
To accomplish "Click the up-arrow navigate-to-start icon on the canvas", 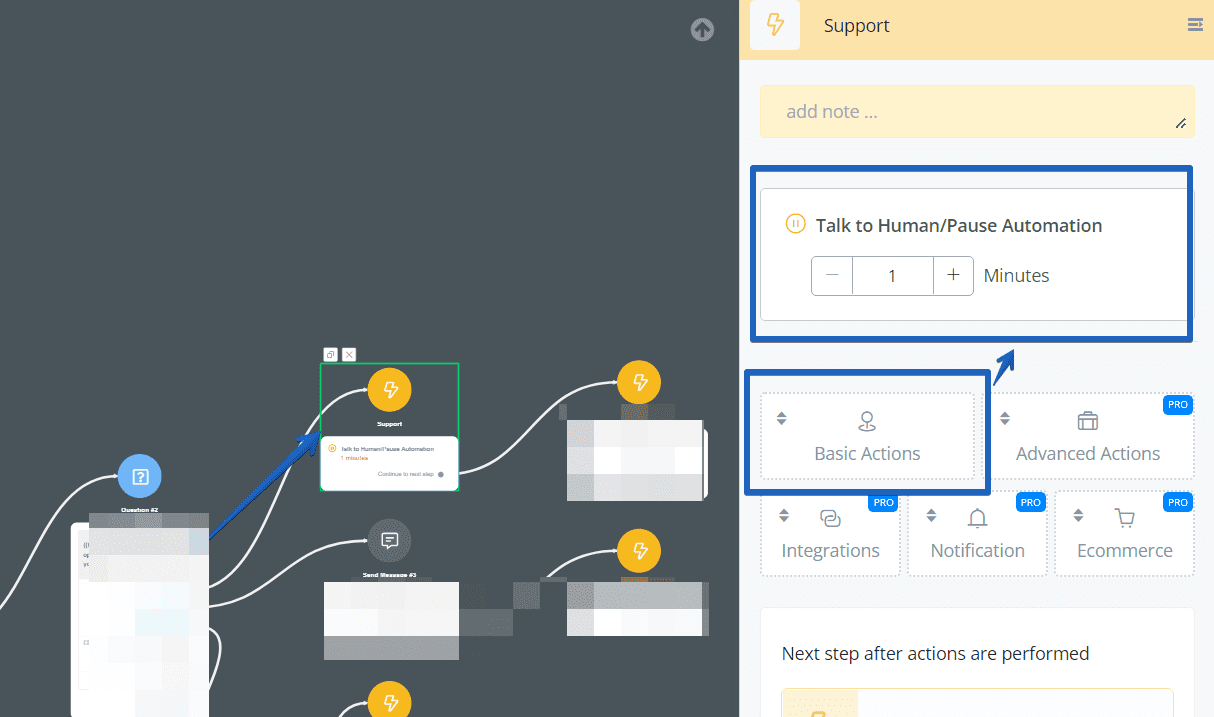I will pos(702,30).
